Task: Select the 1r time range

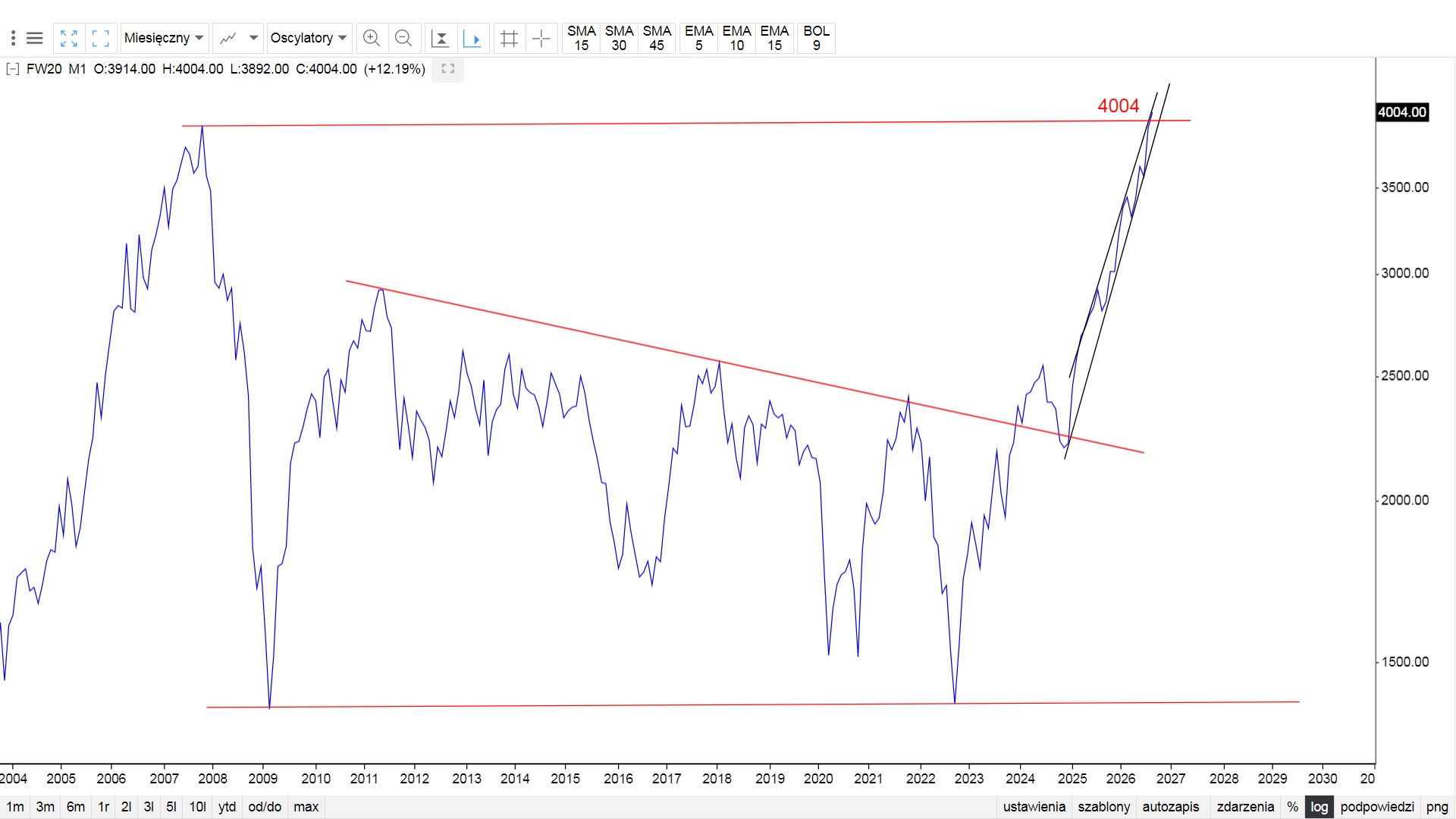Action: (x=104, y=807)
